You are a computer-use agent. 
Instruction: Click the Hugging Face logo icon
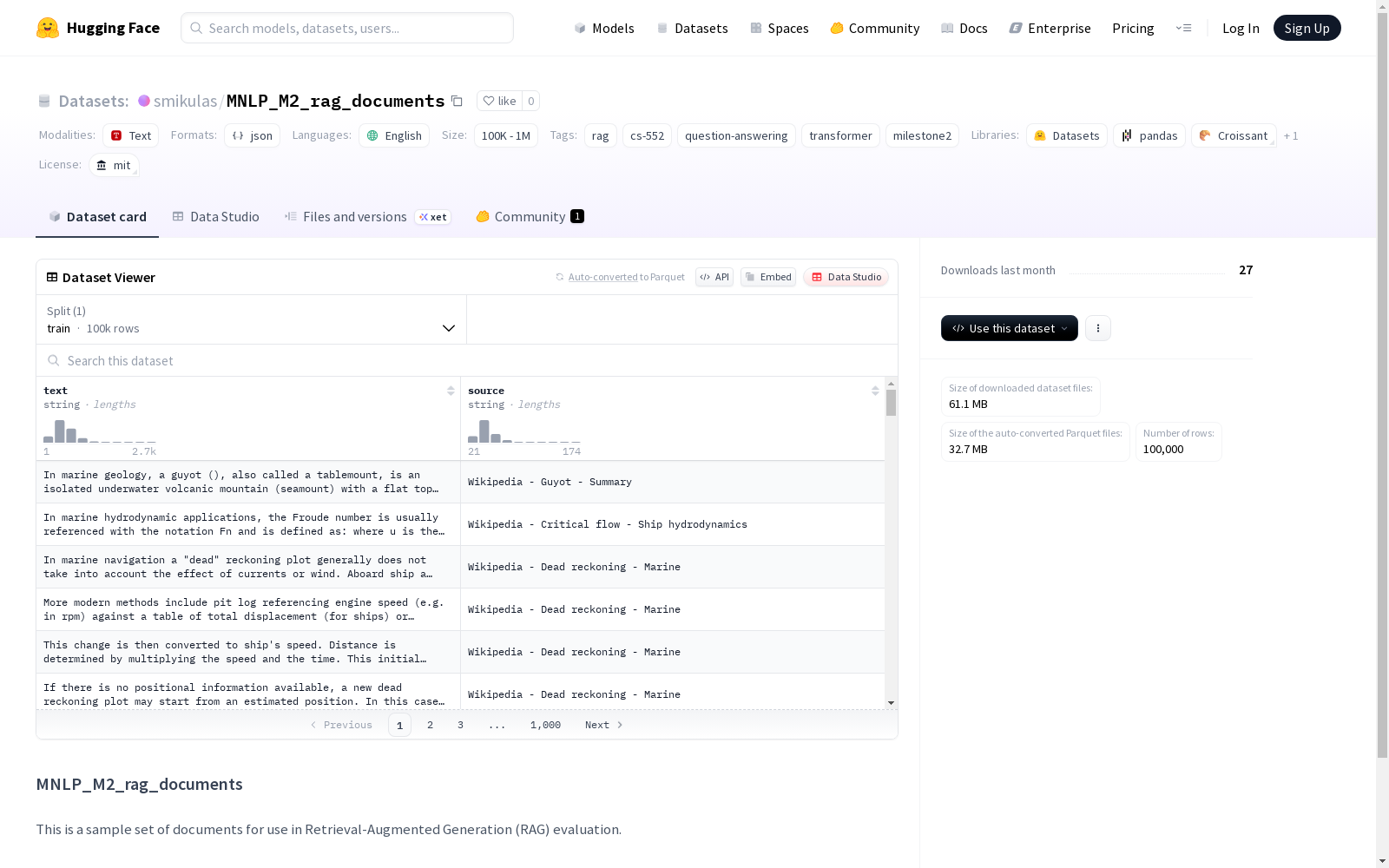tap(48, 28)
